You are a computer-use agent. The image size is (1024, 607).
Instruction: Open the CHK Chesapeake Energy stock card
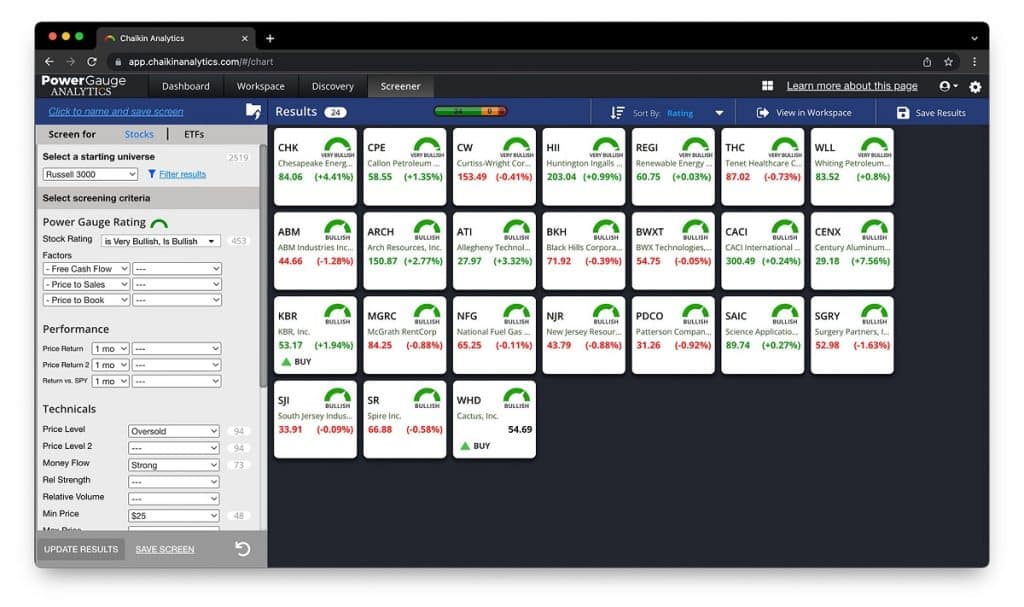315,166
